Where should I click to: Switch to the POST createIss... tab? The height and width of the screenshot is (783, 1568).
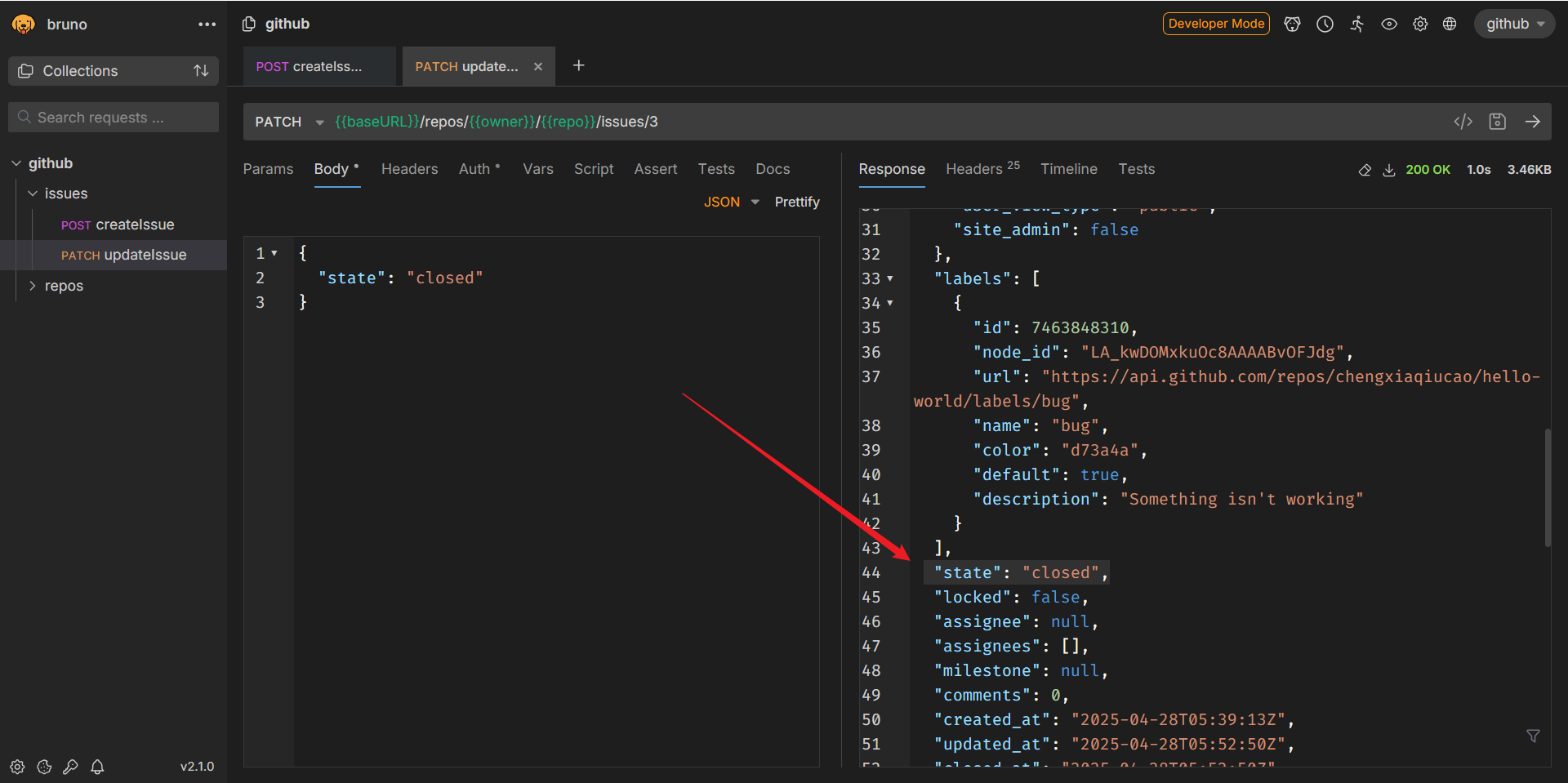319,66
